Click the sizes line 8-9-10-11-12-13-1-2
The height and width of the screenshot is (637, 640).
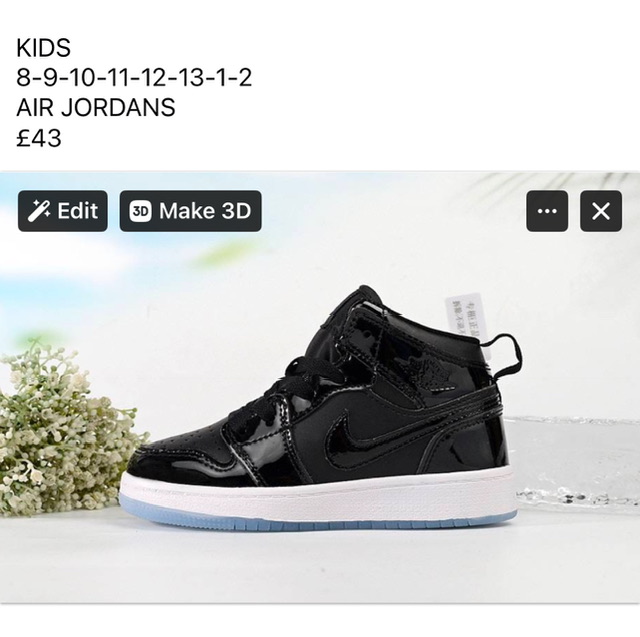[x=134, y=78]
